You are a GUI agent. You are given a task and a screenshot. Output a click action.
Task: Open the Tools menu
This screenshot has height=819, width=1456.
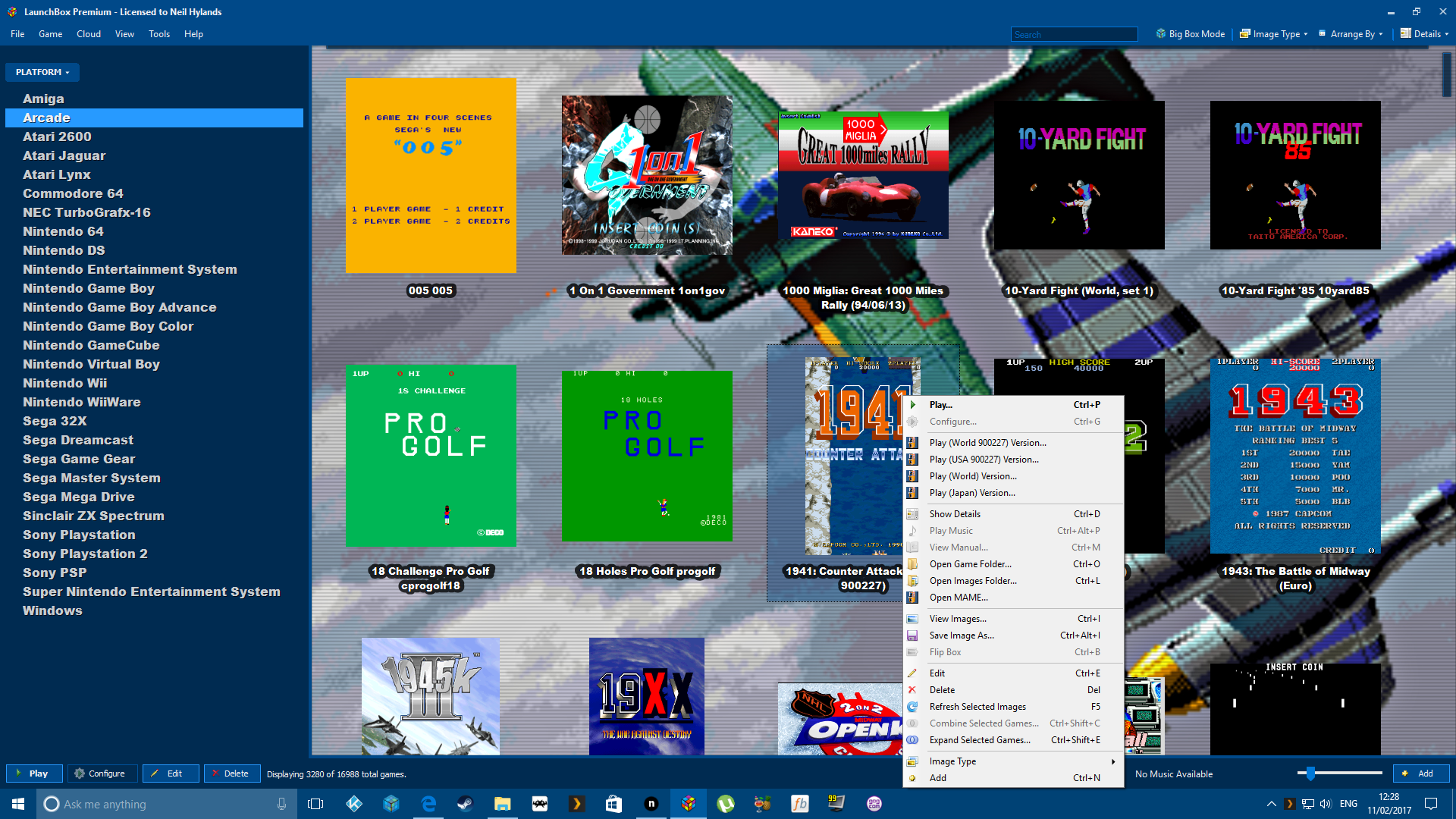pos(159,34)
